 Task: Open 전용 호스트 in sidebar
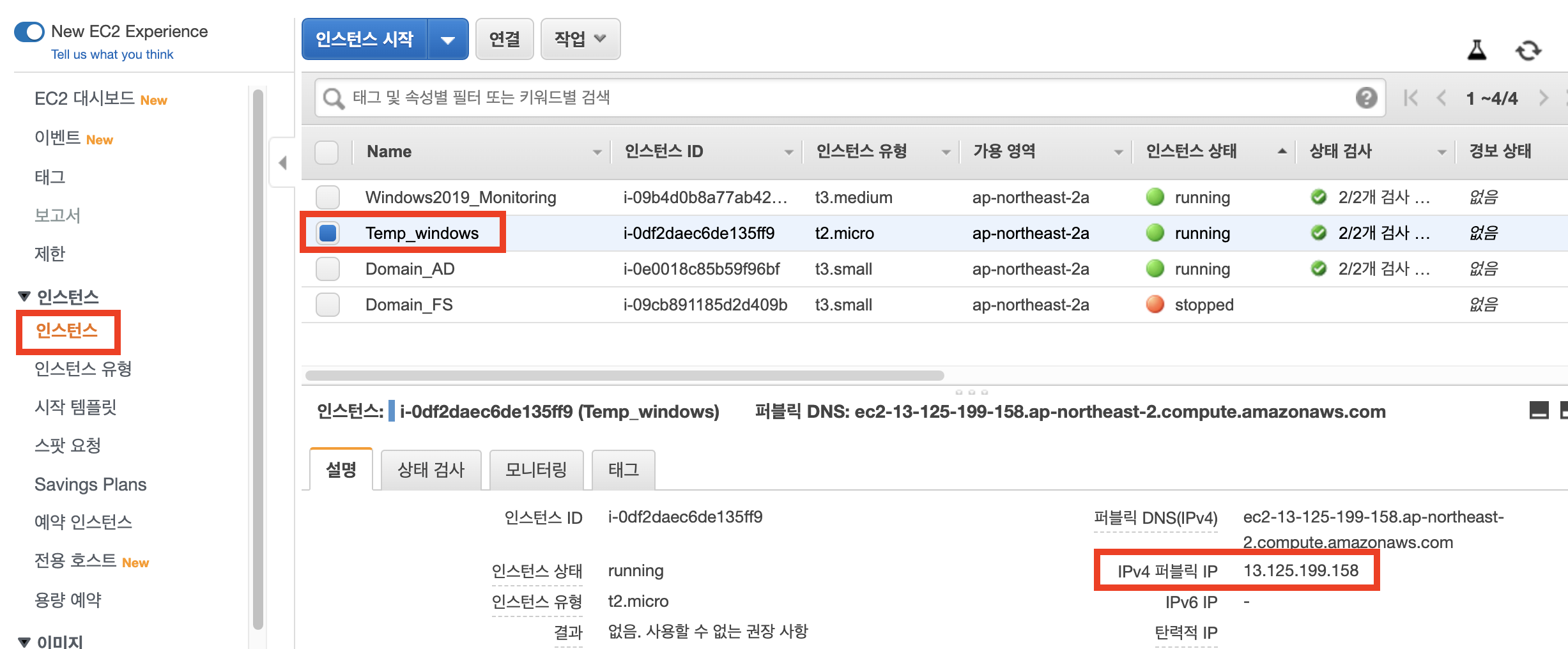[75, 561]
